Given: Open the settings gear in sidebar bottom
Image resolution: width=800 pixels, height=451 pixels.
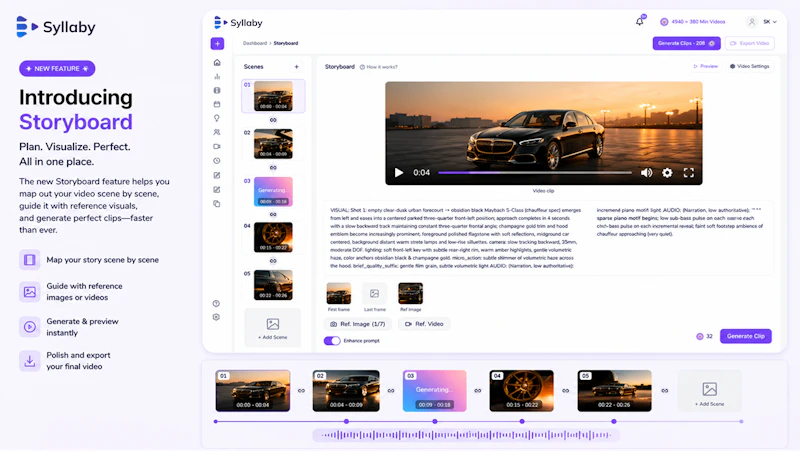Looking at the screenshot, I should [216, 317].
